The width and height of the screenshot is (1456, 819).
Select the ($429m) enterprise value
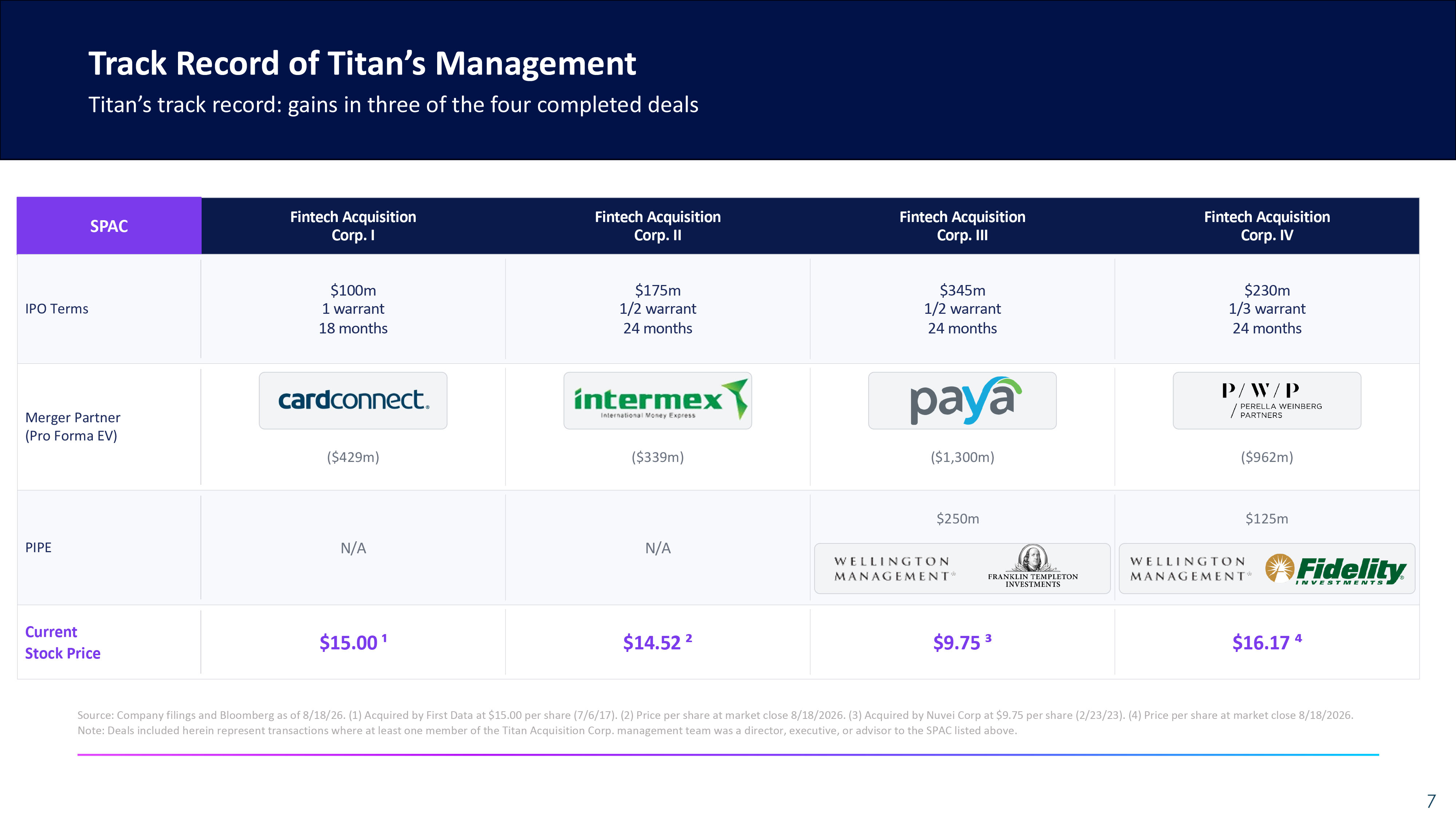click(x=353, y=457)
